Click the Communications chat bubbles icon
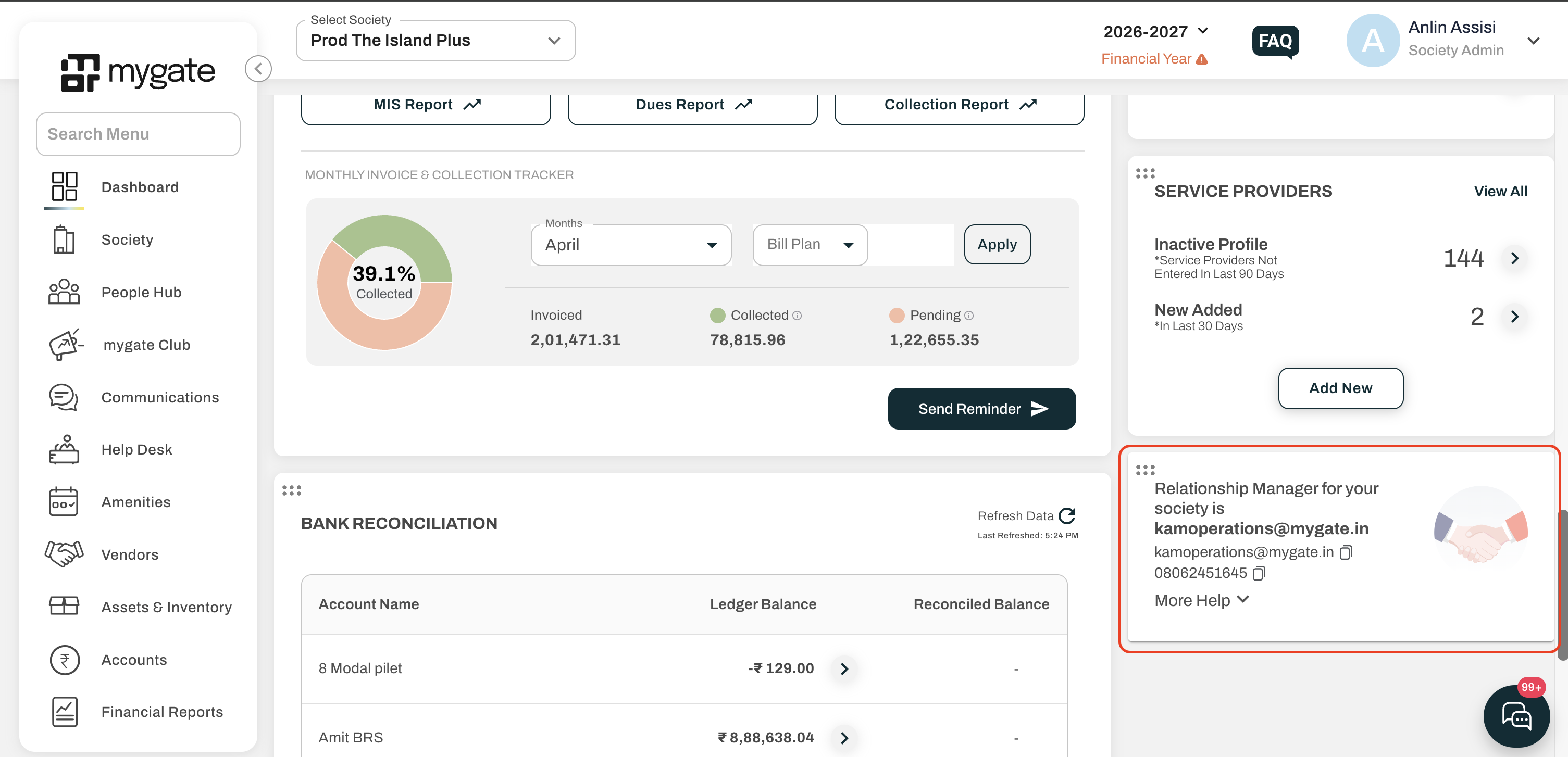Screen dimensions: 1568x757 tap(64, 397)
